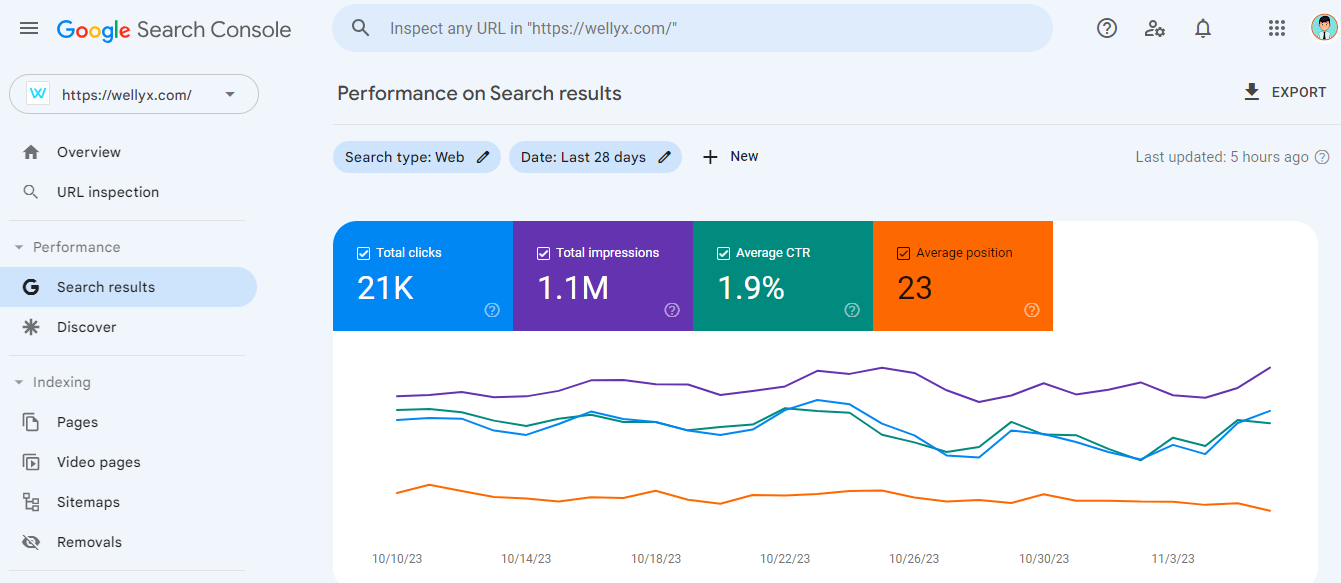Click the plus icon for new filter
This screenshot has width=1341, height=583.
[711, 157]
